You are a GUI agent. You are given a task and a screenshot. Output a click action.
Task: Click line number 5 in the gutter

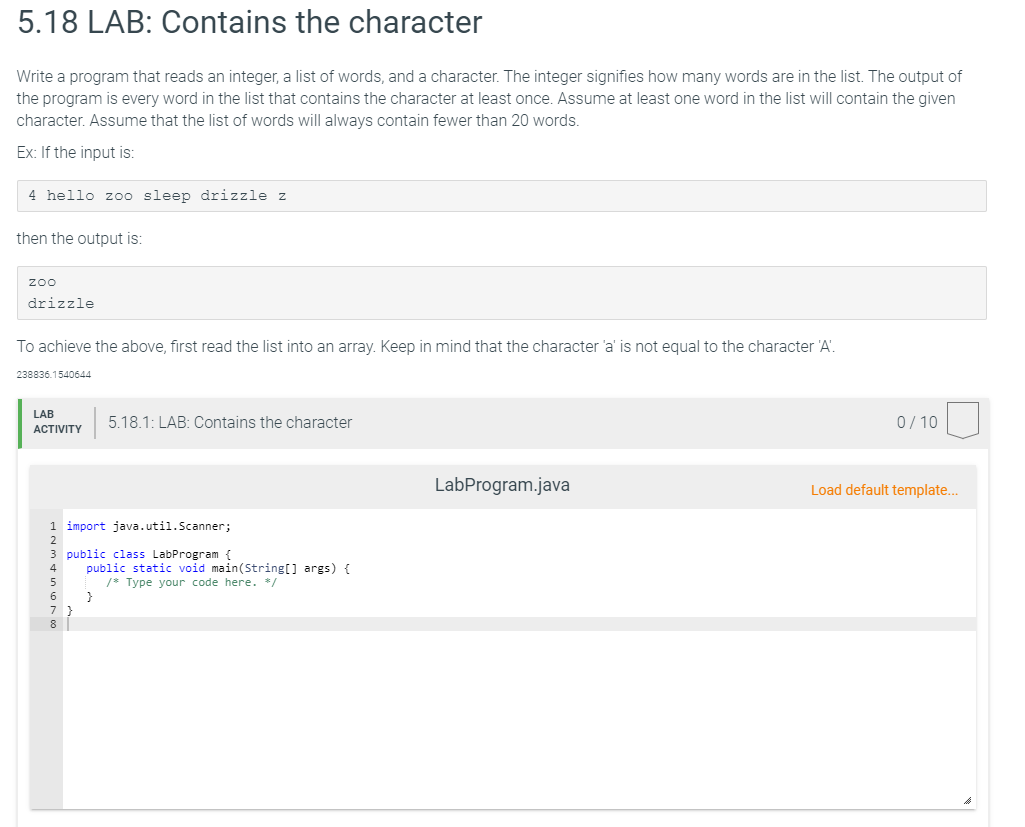click(x=53, y=582)
